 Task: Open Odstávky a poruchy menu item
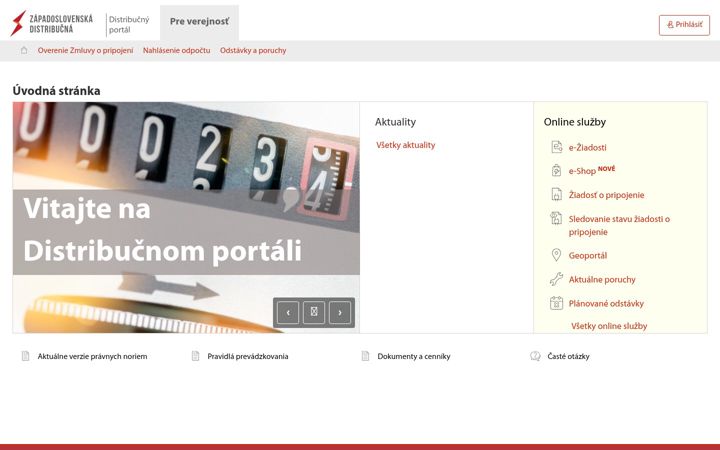tap(253, 51)
